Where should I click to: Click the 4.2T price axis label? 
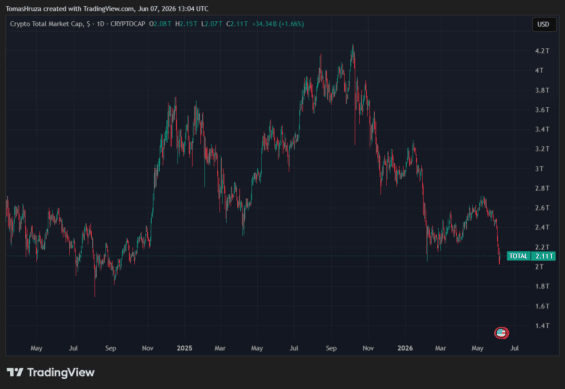[542, 51]
